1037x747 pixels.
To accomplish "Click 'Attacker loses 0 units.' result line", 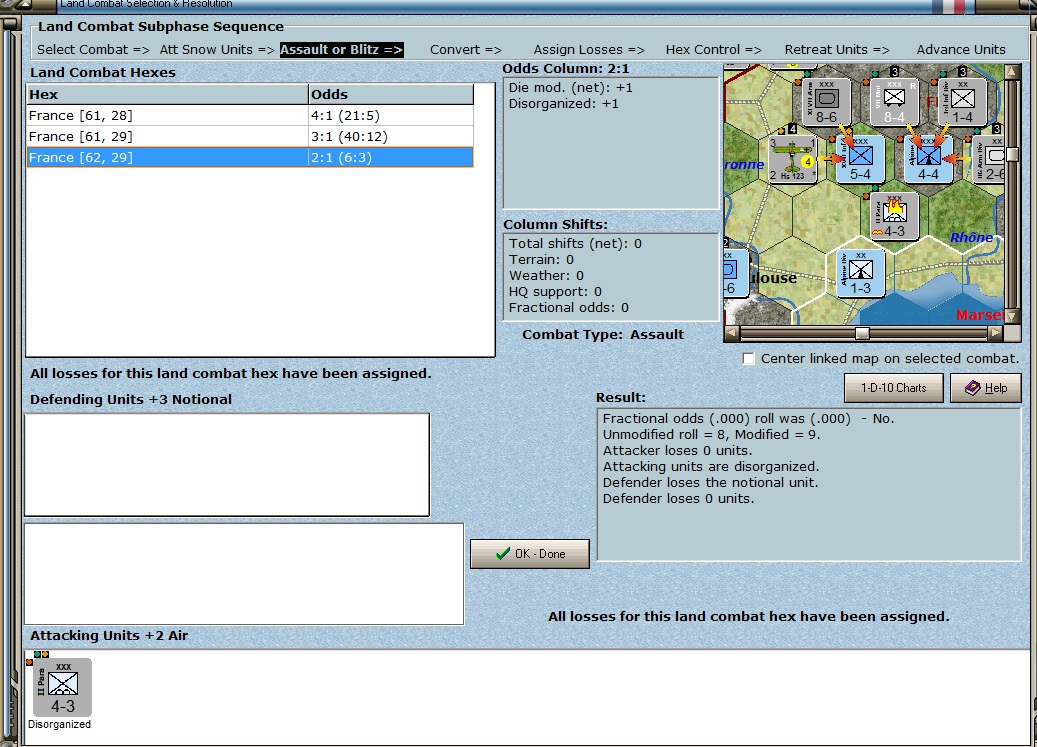I will [x=677, y=451].
